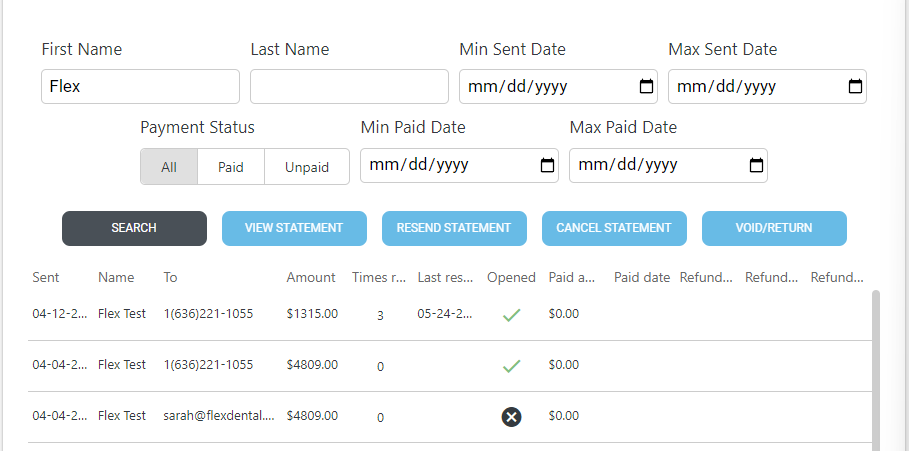
Task: Sort by the Amount column header
Action: pyautogui.click(x=311, y=278)
